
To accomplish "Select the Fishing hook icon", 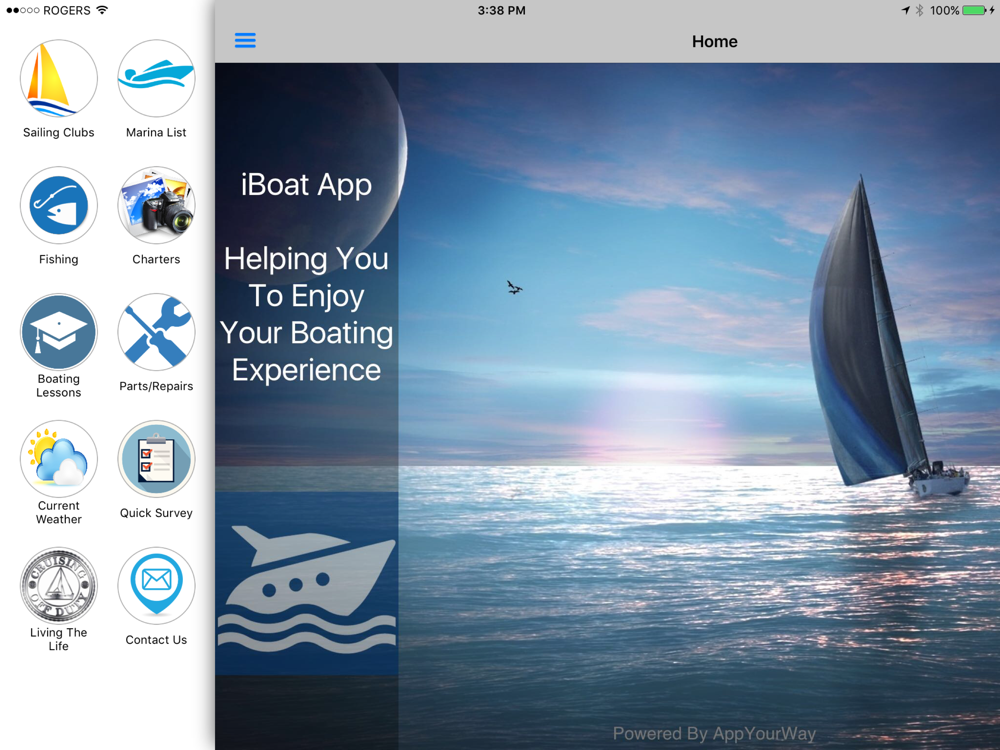I will (58, 206).
